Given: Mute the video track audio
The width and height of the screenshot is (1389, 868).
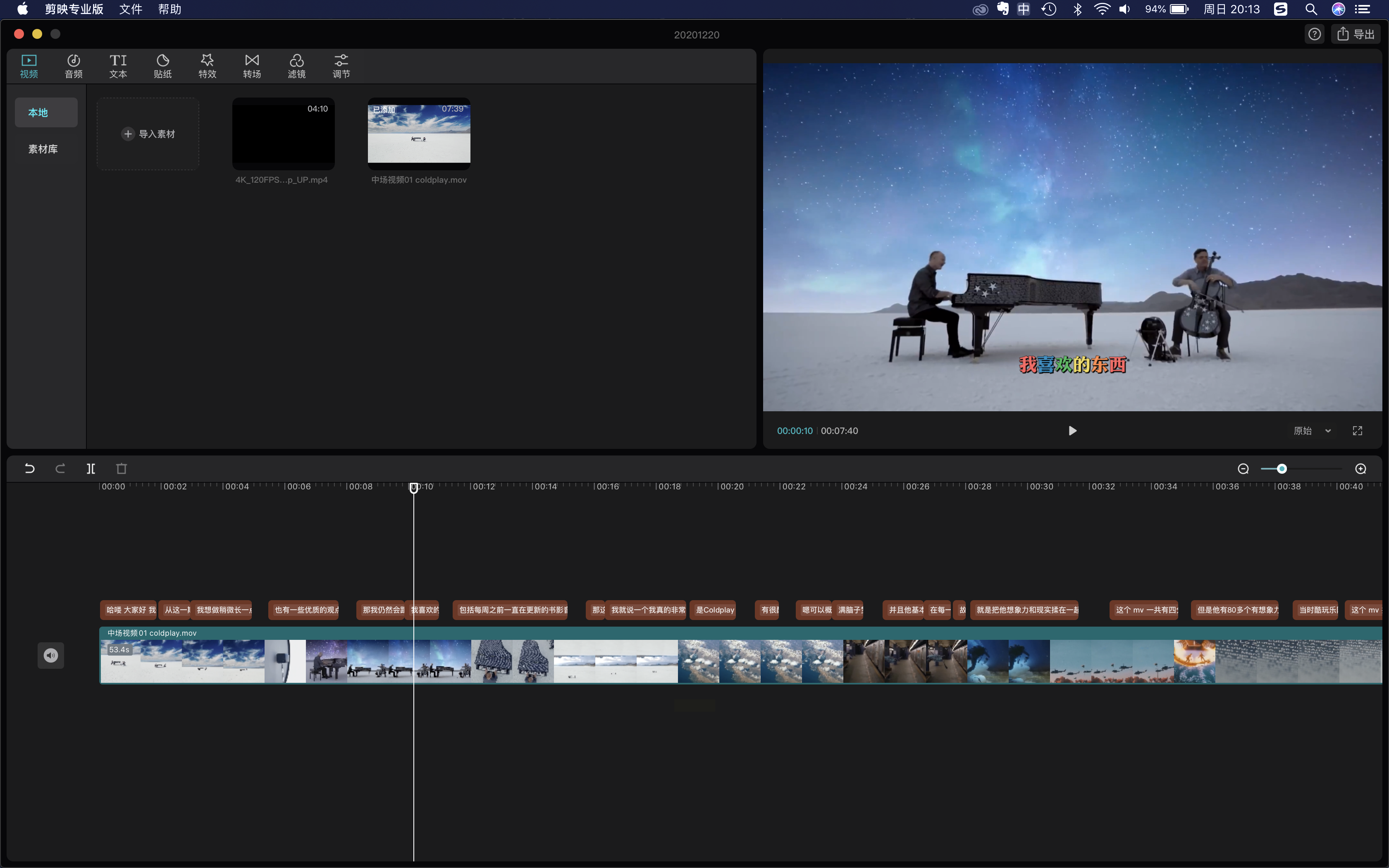Looking at the screenshot, I should (x=50, y=655).
